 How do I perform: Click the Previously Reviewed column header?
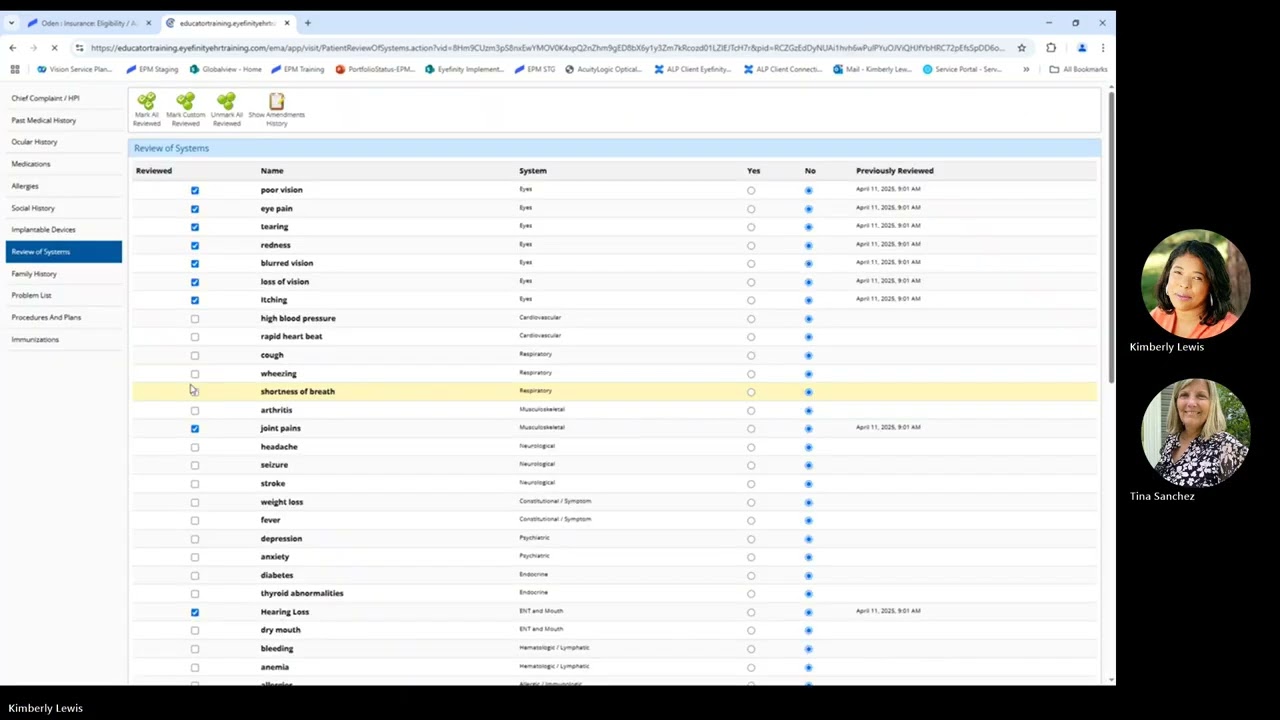pyautogui.click(x=895, y=171)
